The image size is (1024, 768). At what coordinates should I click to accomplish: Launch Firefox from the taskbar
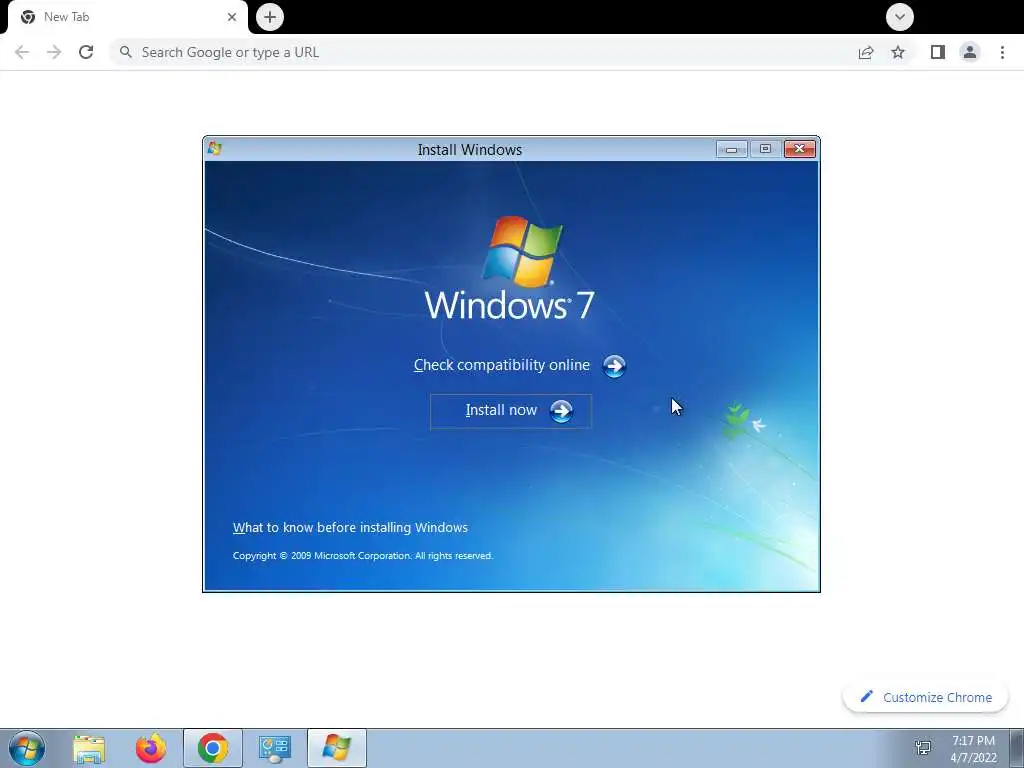pyautogui.click(x=151, y=748)
